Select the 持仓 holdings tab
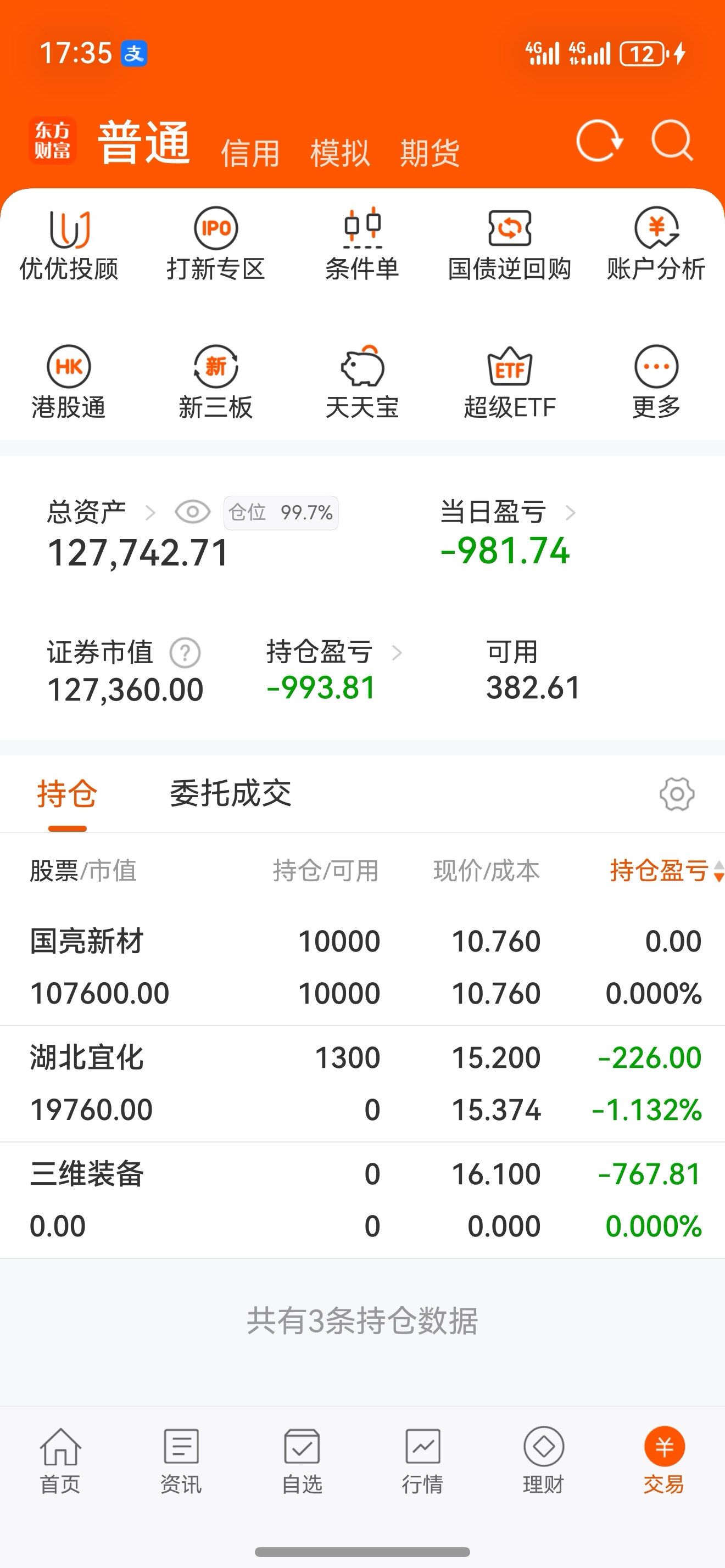 click(x=67, y=794)
